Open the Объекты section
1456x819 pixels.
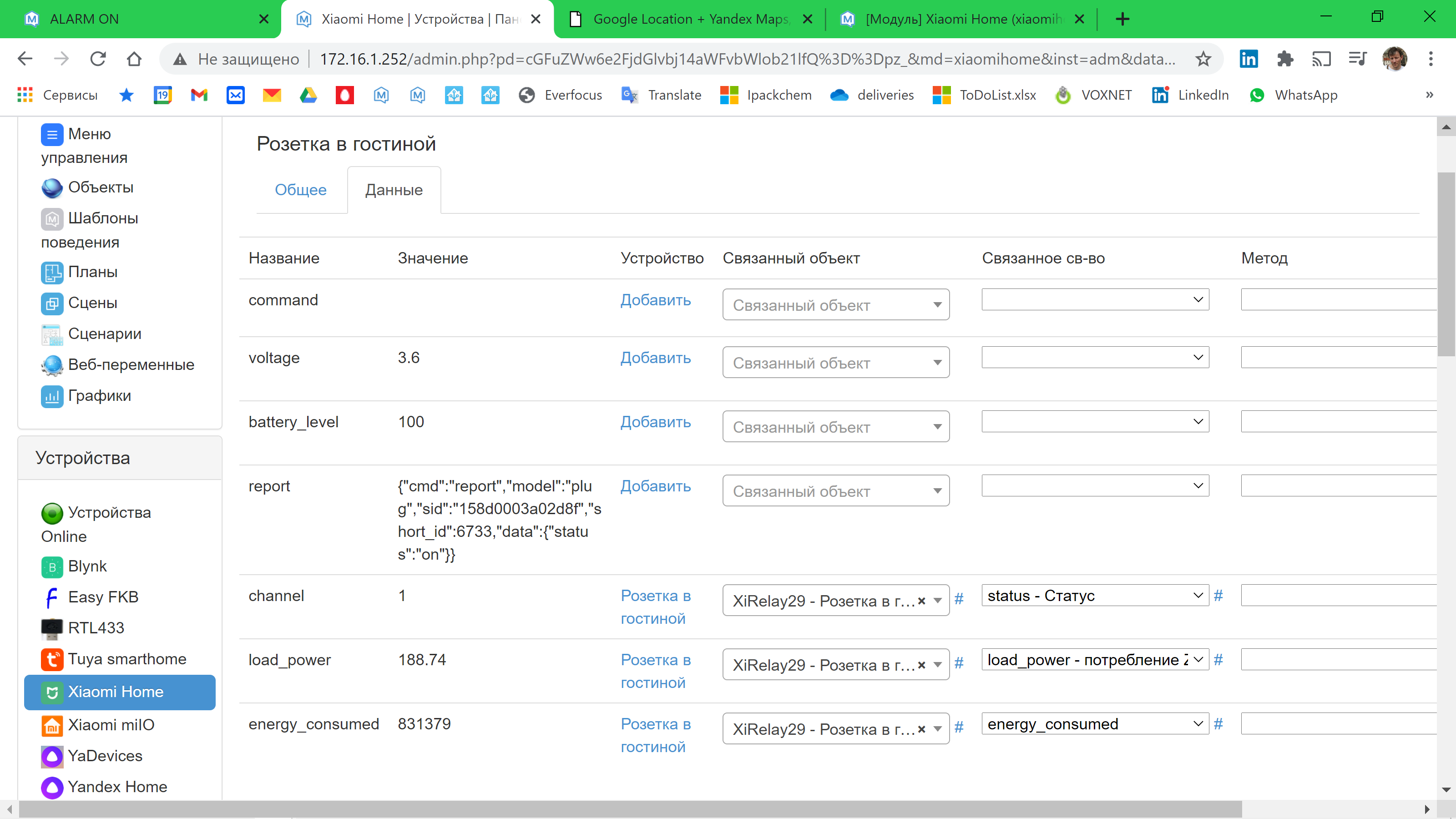point(101,187)
